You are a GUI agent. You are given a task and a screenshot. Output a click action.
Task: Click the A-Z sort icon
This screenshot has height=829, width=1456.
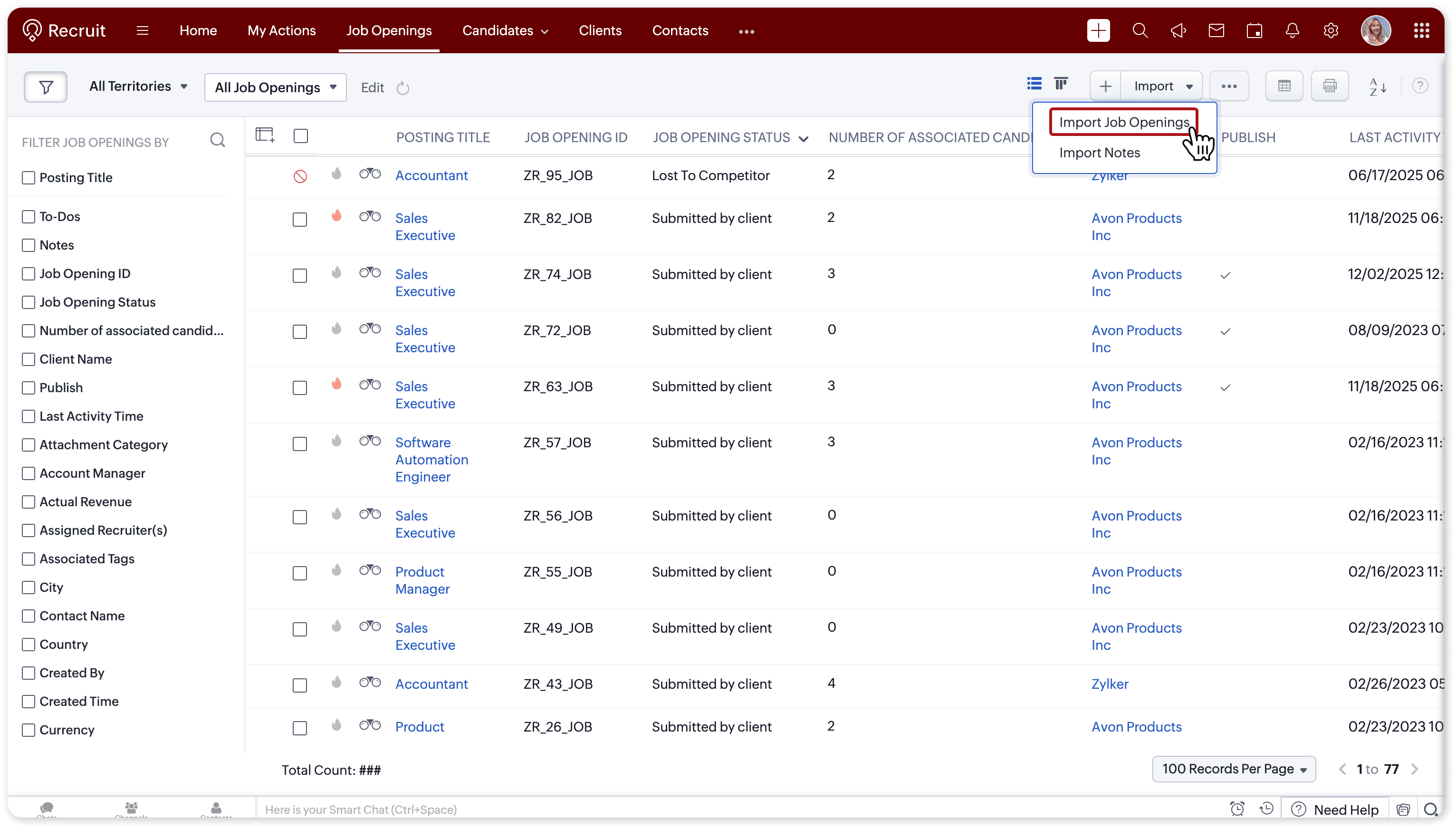coord(1378,87)
